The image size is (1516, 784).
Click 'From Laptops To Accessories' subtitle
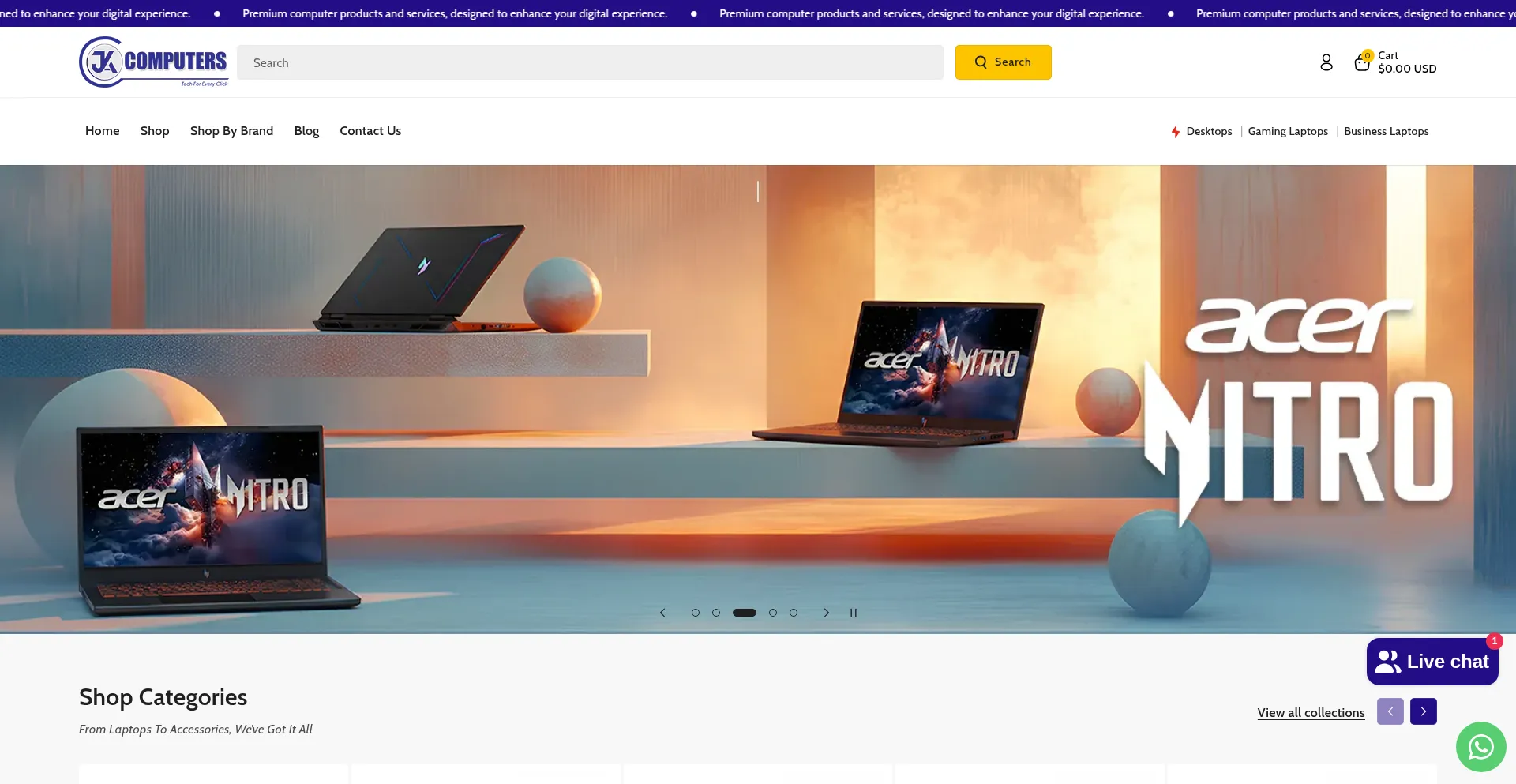[196, 730]
